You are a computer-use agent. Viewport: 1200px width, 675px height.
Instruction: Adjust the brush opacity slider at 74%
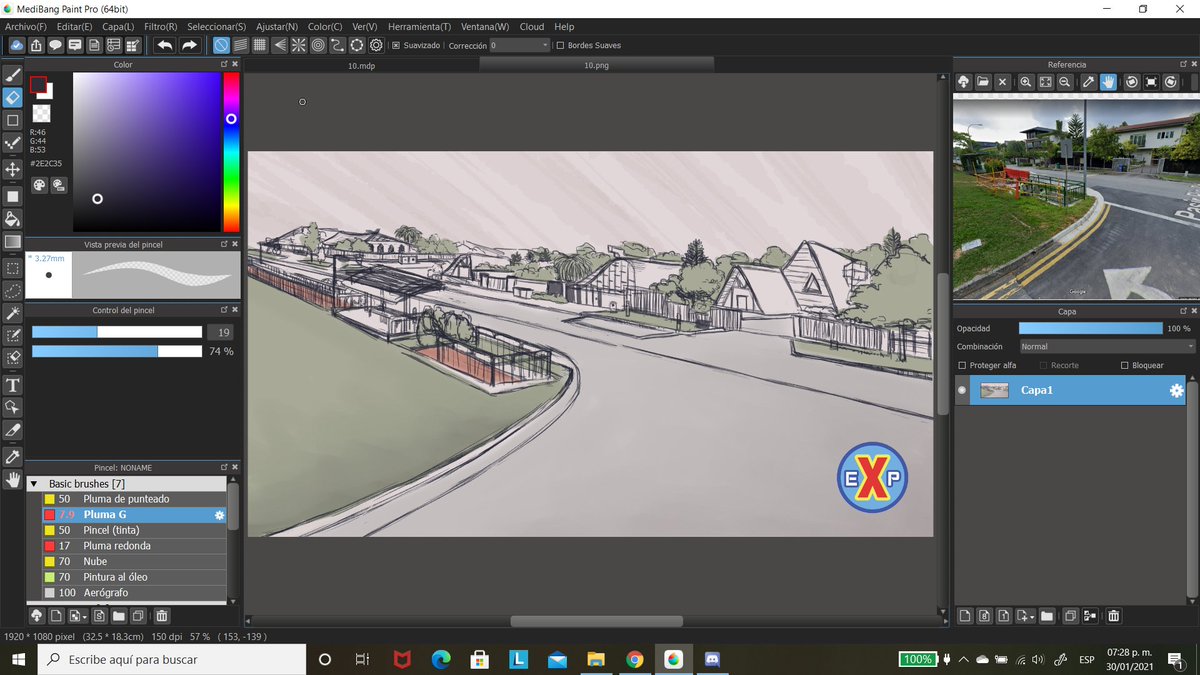(117, 351)
